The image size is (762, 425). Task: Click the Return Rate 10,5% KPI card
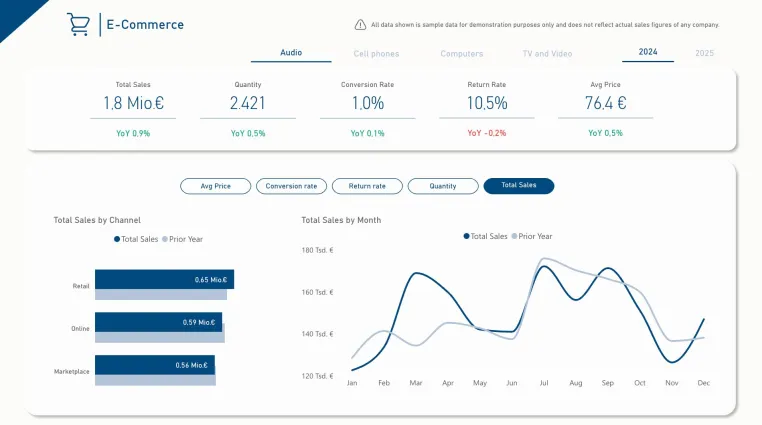coord(486,109)
